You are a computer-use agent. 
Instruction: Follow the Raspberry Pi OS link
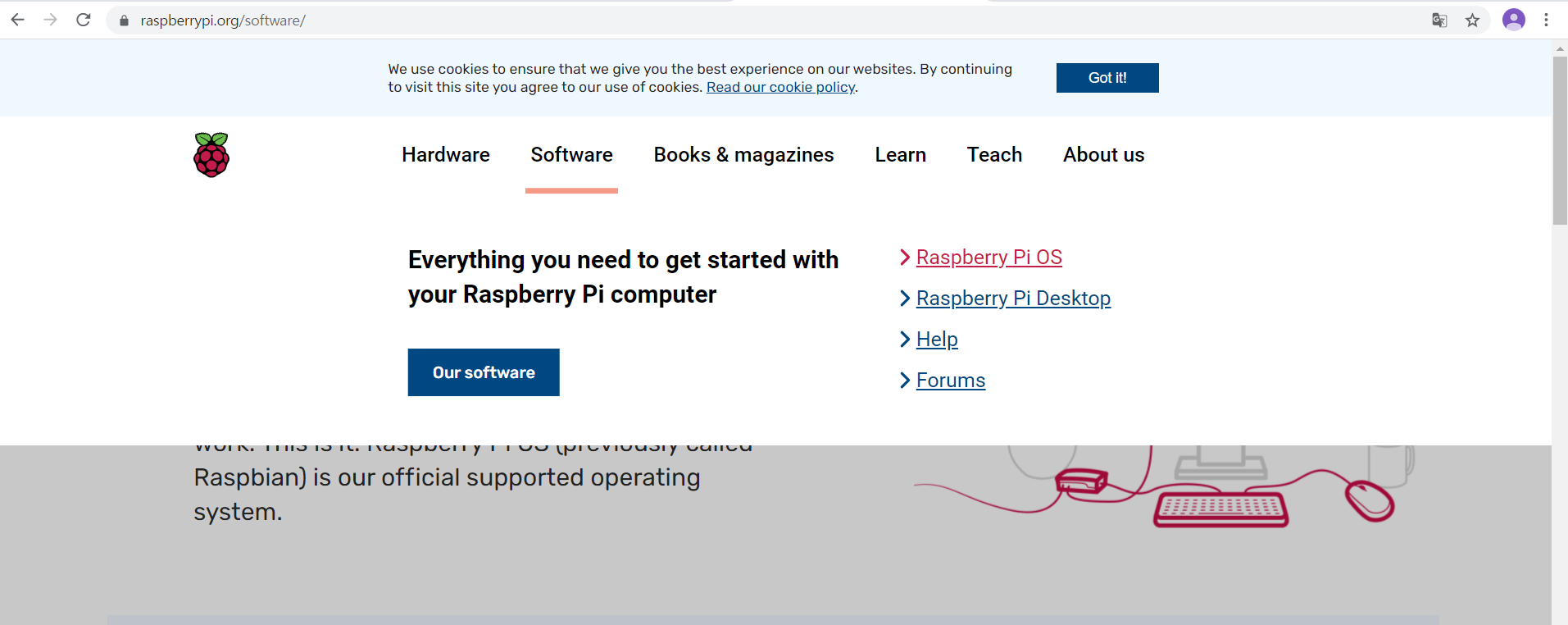[x=989, y=258]
